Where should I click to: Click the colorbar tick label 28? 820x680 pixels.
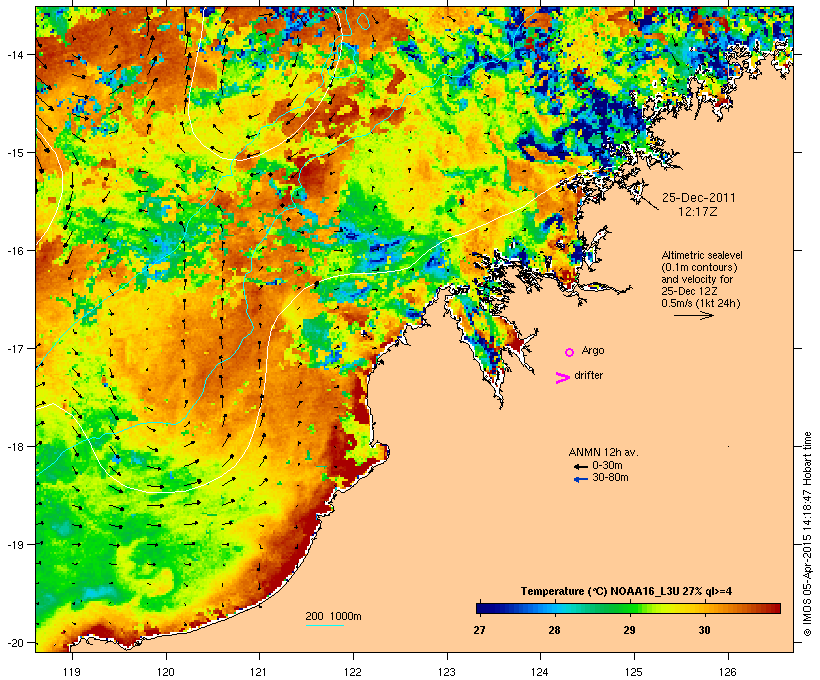click(554, 630)
